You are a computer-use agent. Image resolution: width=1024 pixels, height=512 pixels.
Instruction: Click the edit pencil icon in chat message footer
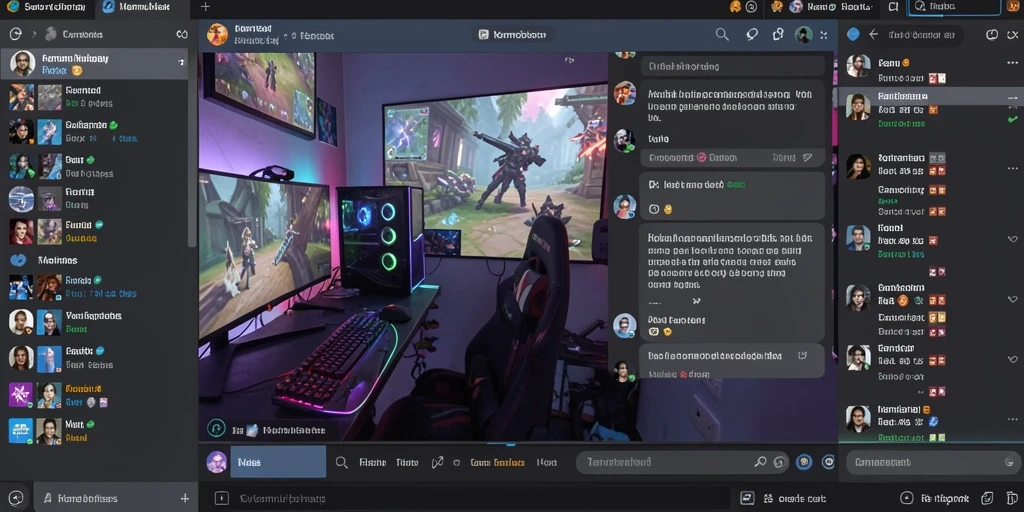point(807,157)
